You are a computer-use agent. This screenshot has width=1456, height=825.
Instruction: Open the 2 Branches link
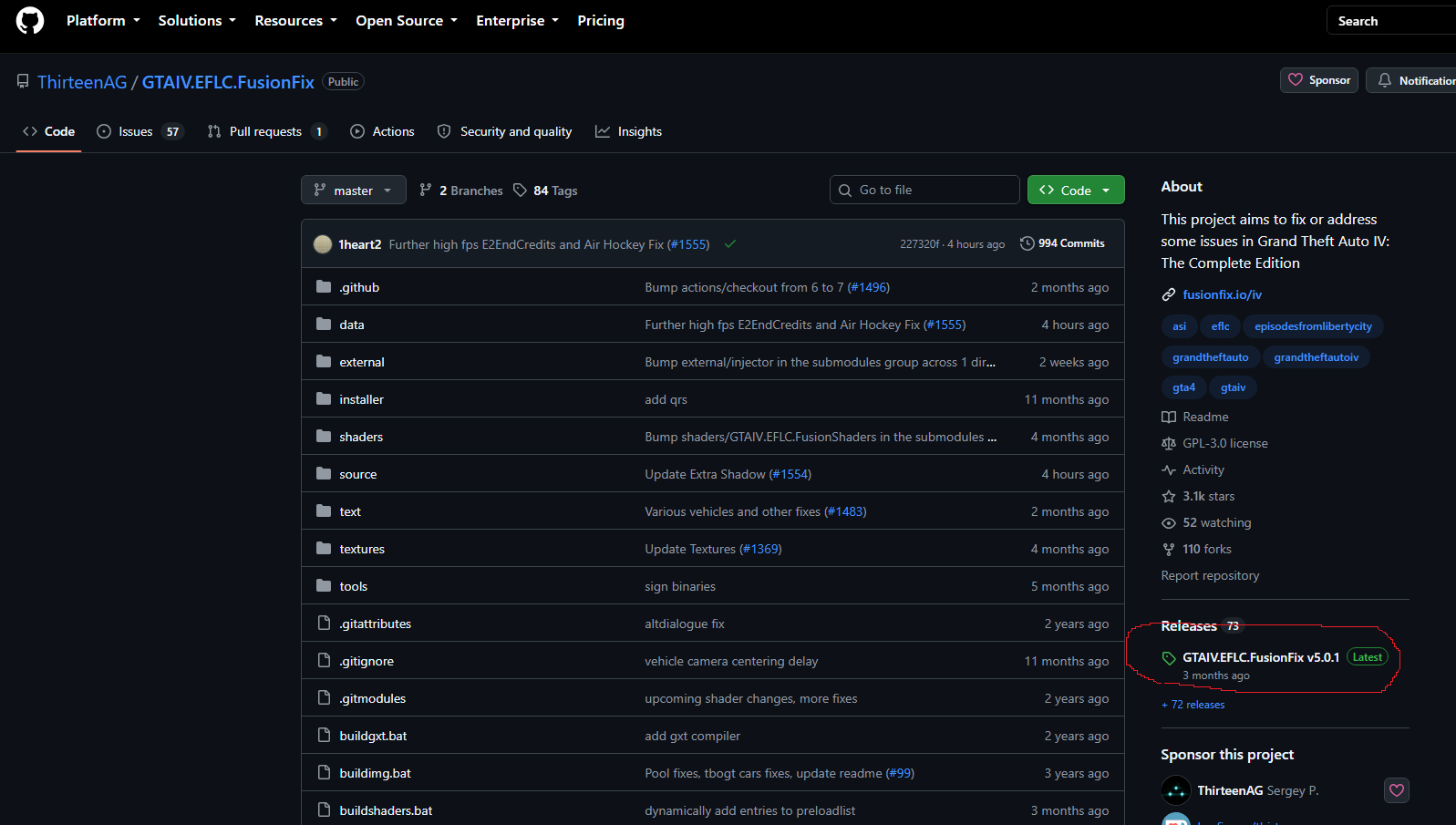point(461,190)
